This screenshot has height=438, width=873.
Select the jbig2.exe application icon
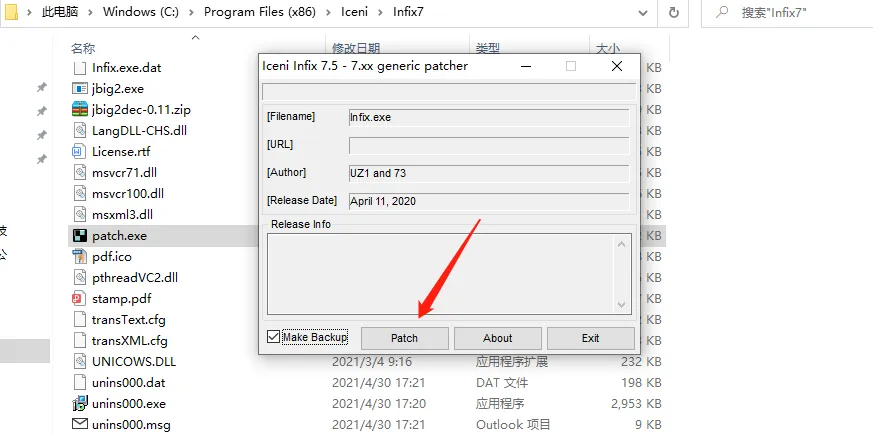pos(80,88)
